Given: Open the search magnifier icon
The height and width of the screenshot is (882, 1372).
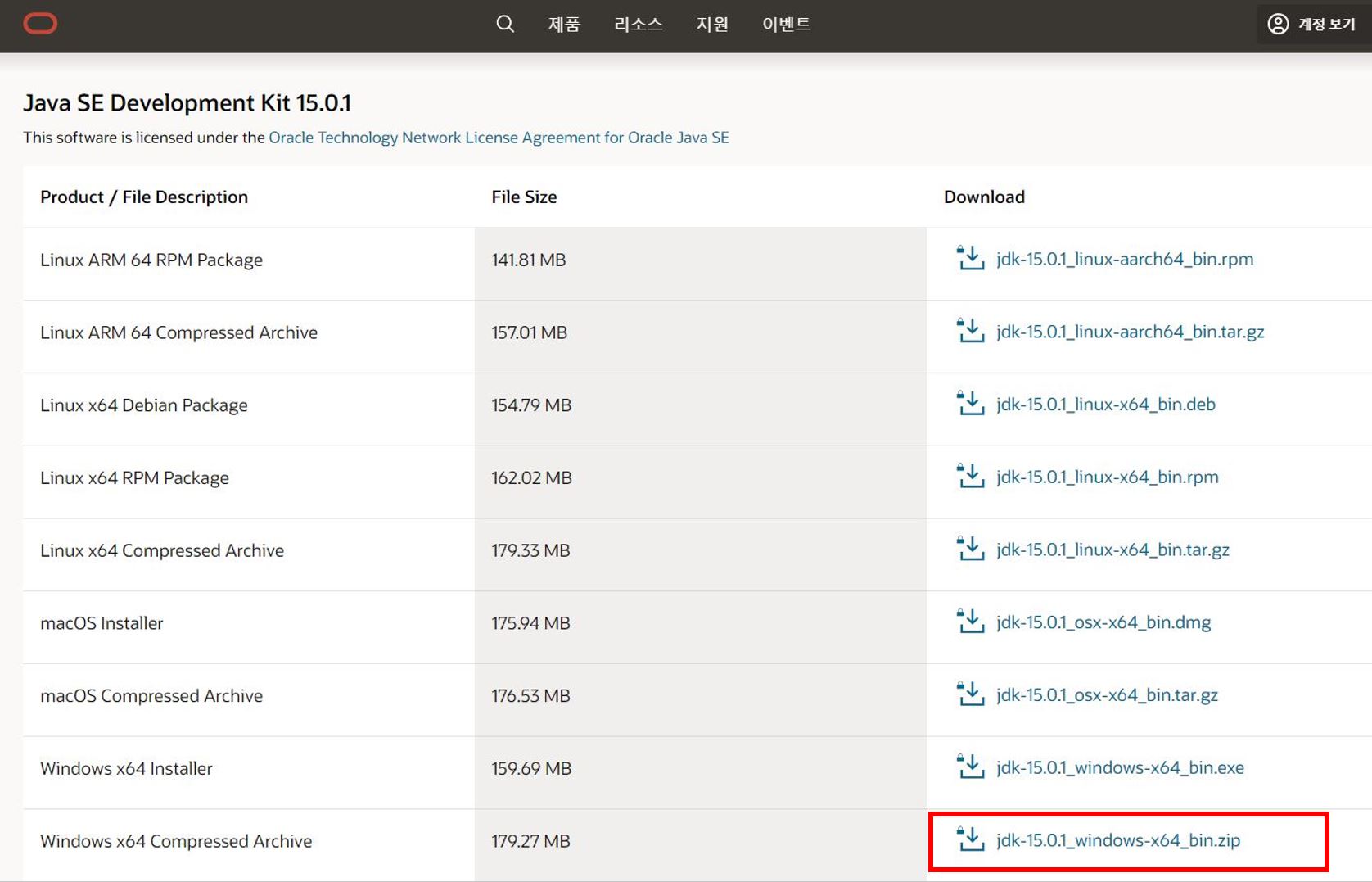Looking at the screenshot, I should click(505, 24).
